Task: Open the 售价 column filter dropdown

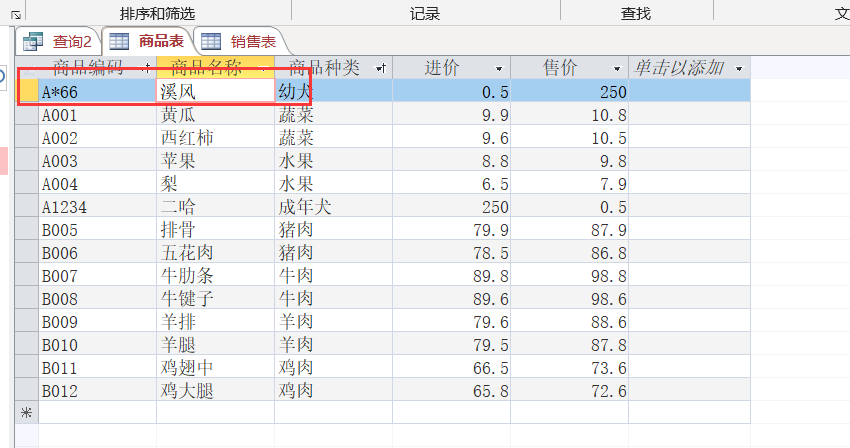Action: (x=617, y=69)
